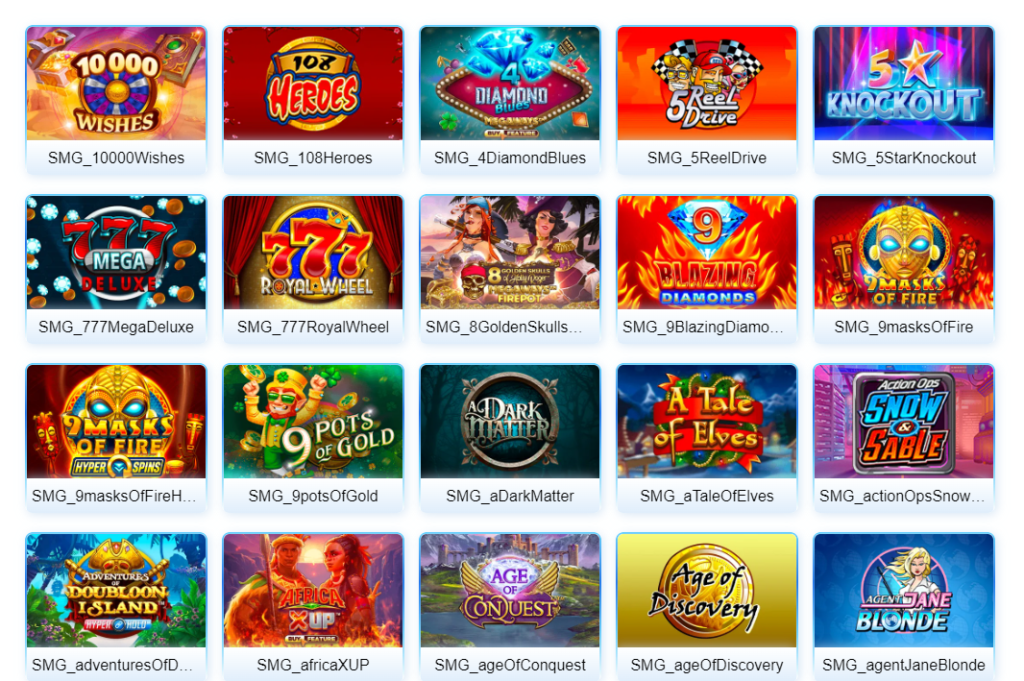The width and height of the screenshot is (1024, 681).
Task: Open the A Dark Matter game tile
Action: point(510,422)
